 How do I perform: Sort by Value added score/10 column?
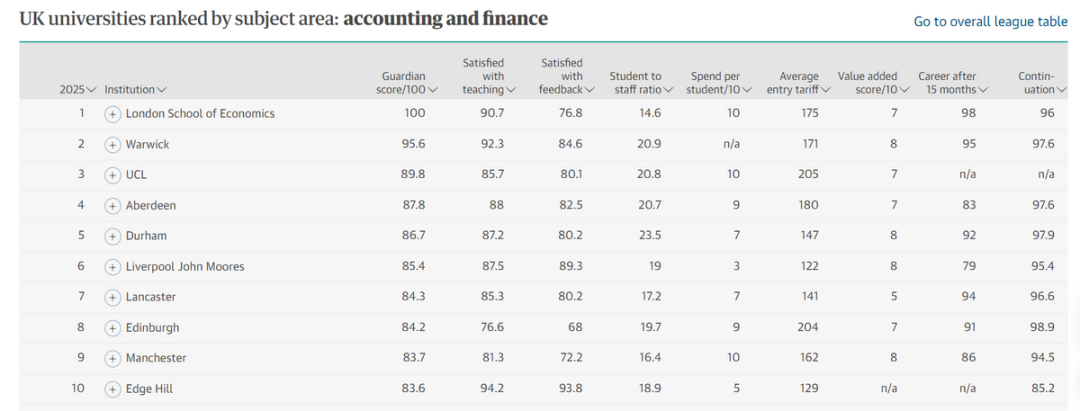pyautogui.click(x=873, y=83)
